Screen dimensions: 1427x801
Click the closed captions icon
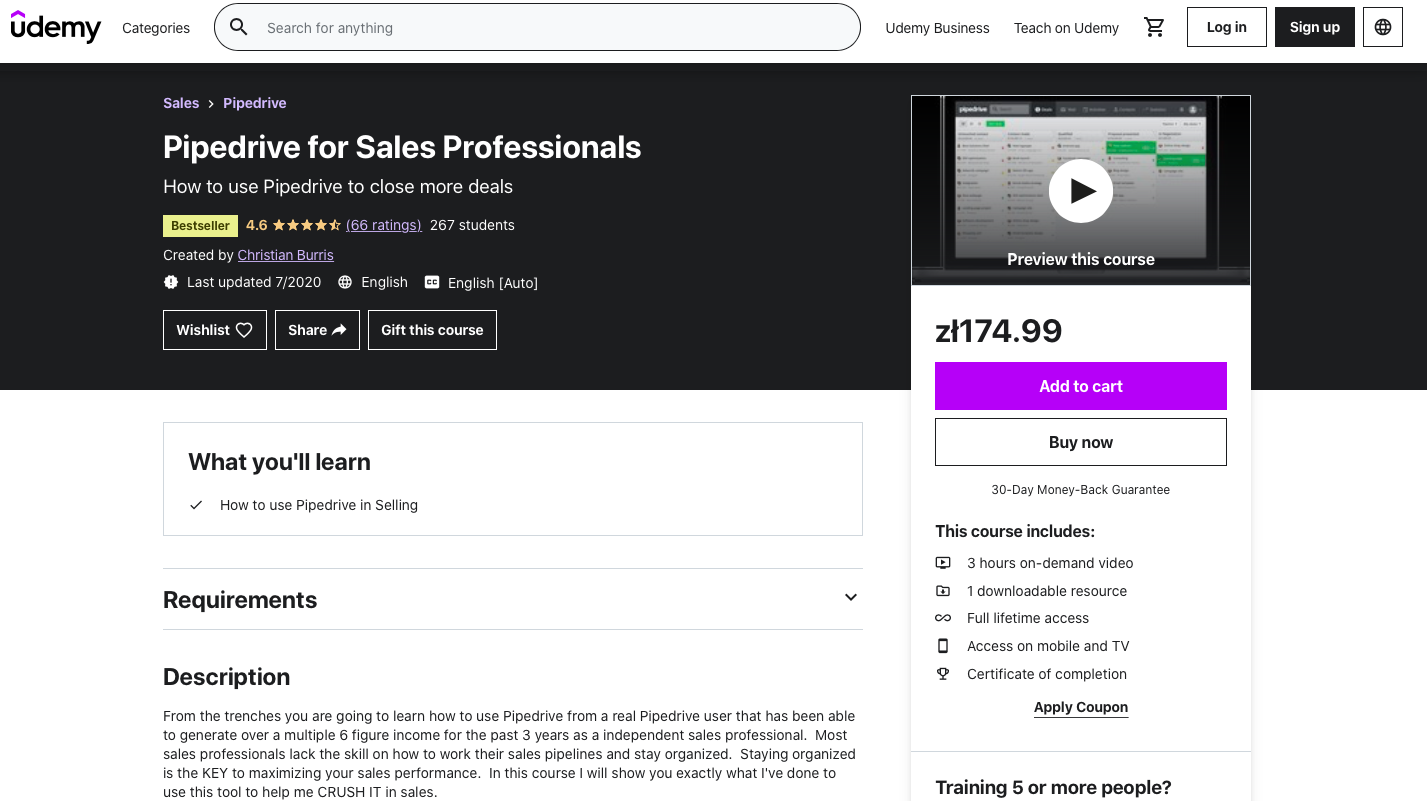432,283
